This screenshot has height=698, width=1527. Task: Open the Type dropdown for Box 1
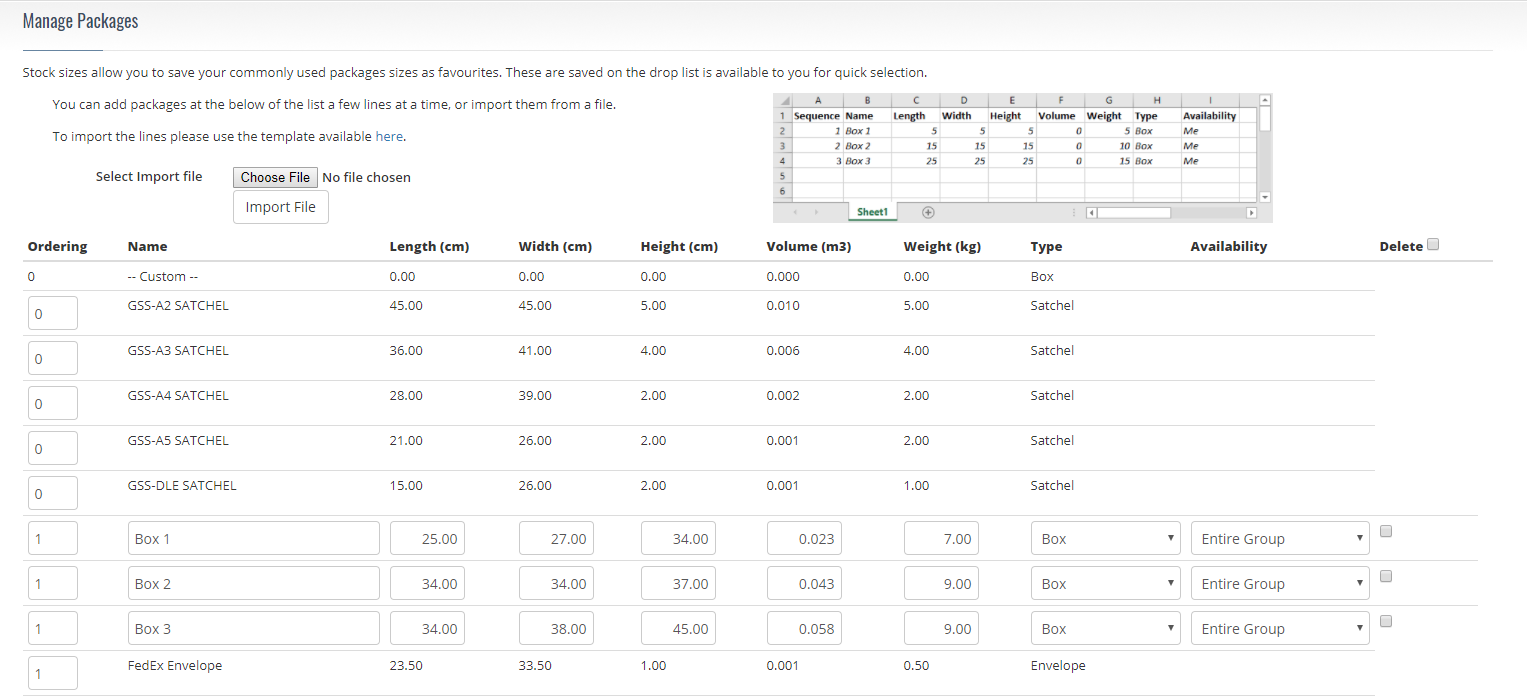pos(1106,538)
